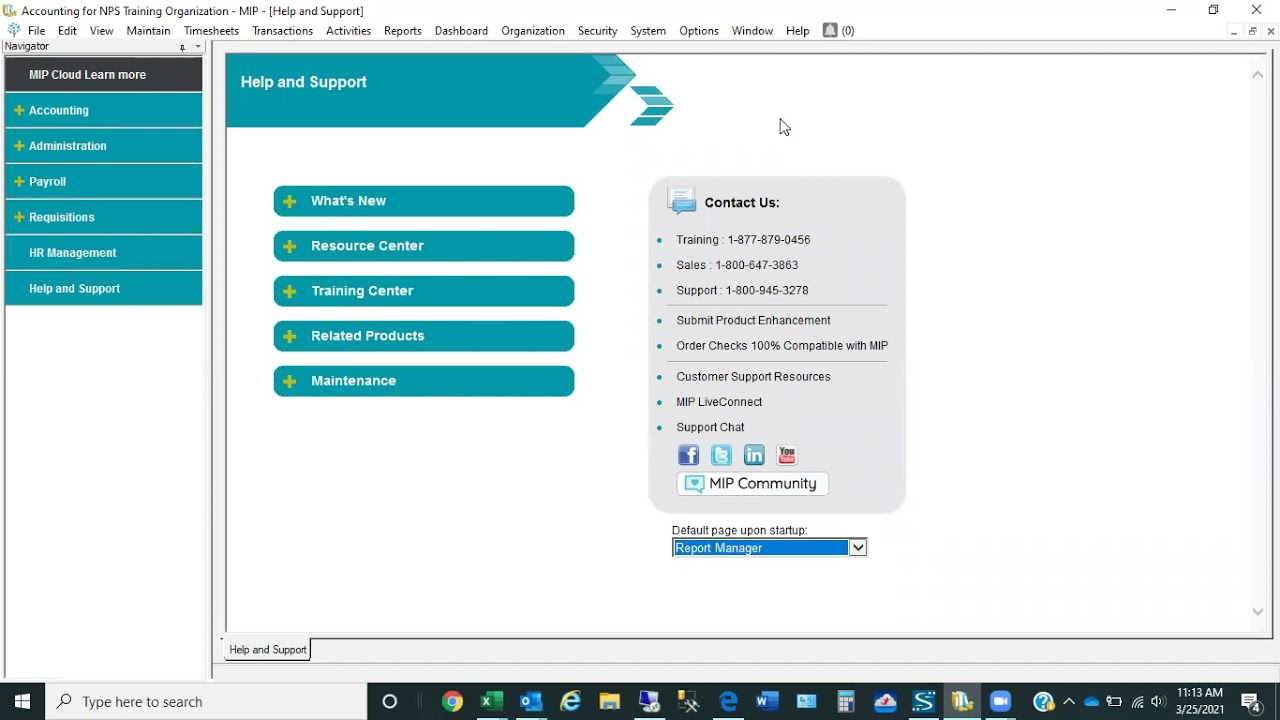1280x720 pixels.
Task: Open the Options menu
Action: click(699, 31)
